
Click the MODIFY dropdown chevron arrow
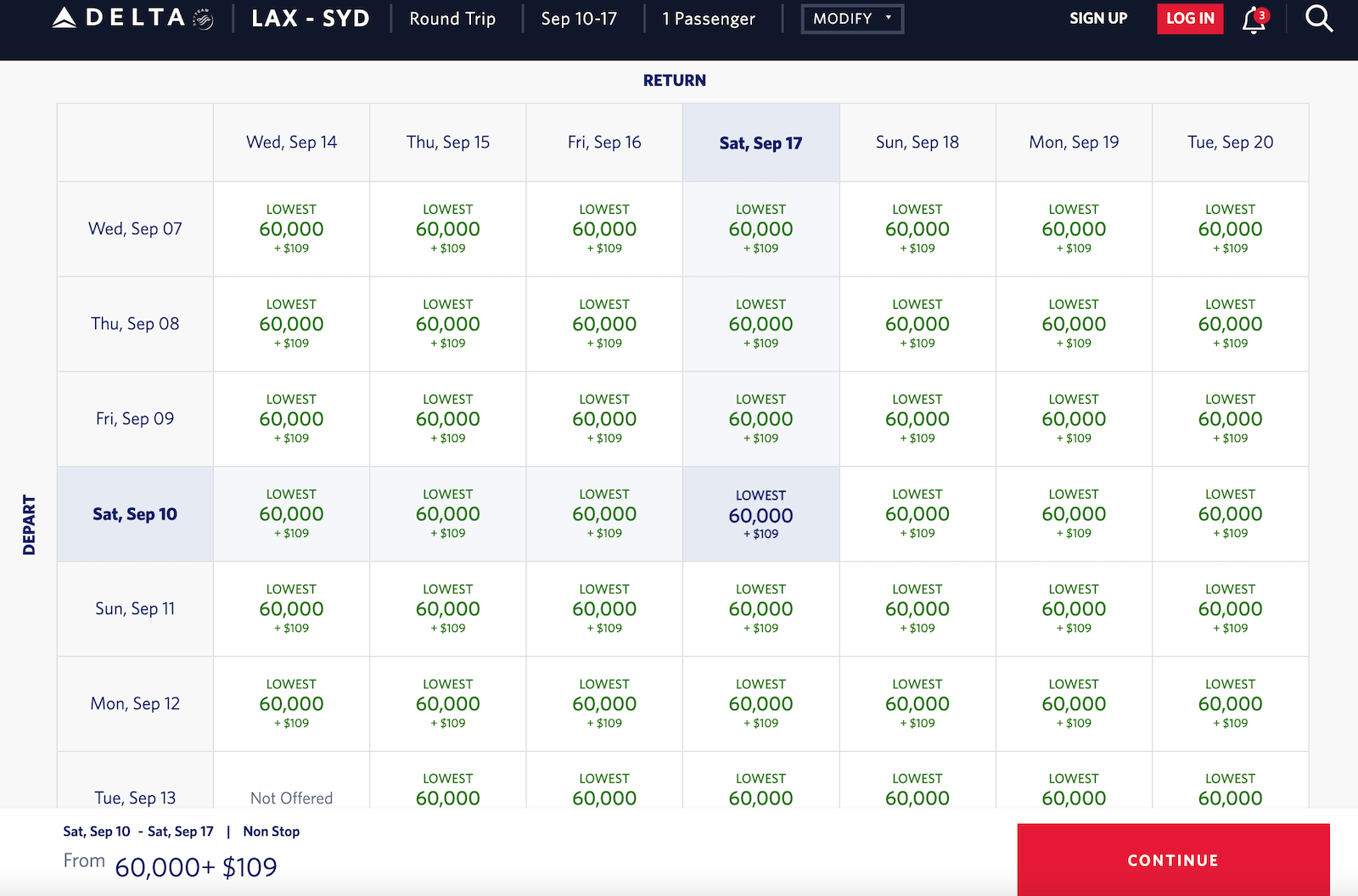[889, 18]
